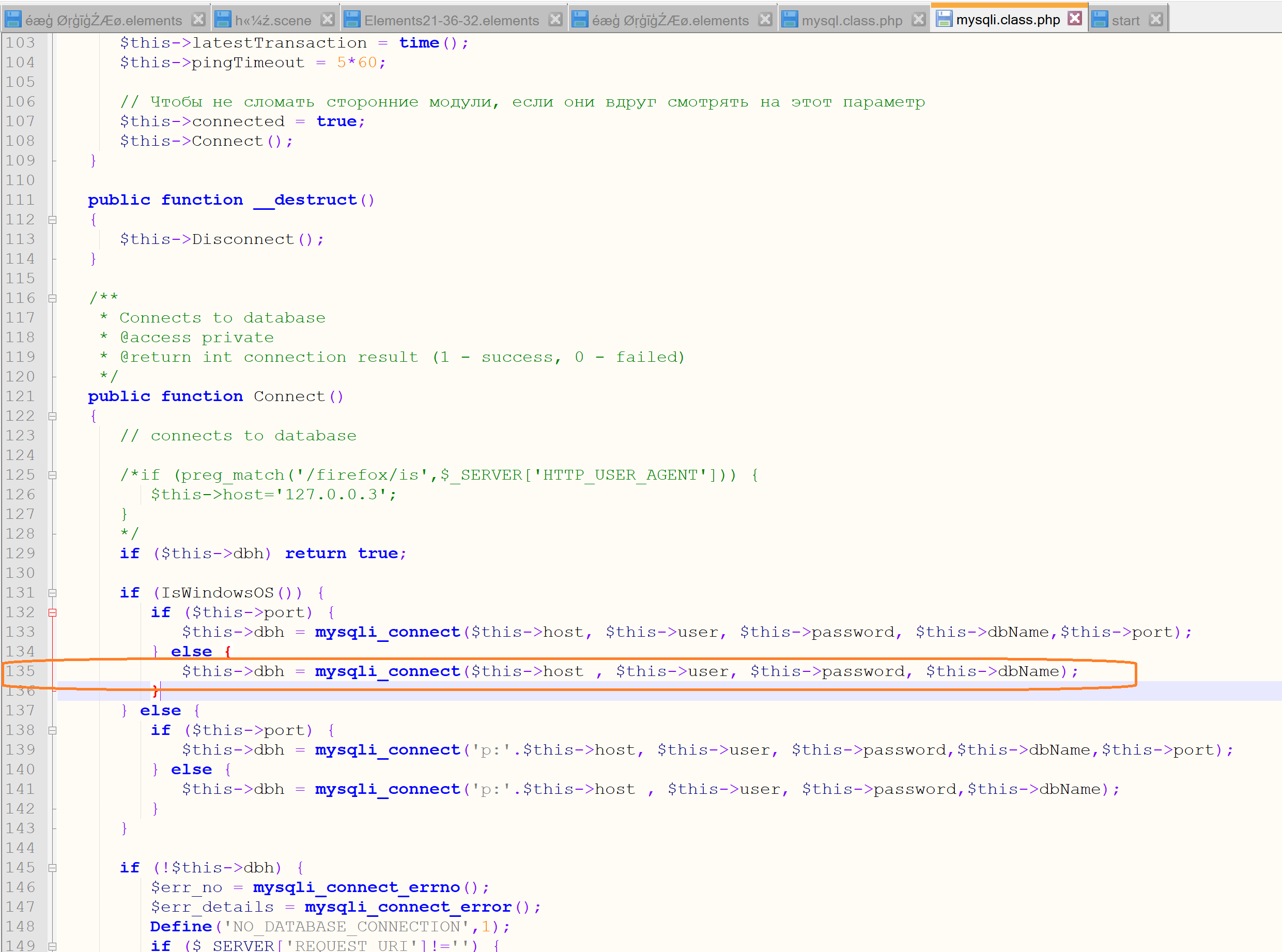Click save icon on Elements21-36-32.elements tab
This screenshot has height=952, width=1282.
point(351,20)
